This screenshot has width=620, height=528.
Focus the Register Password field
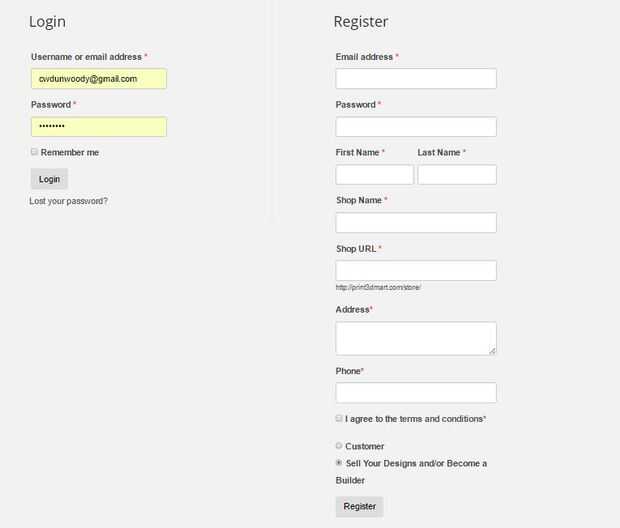(x=416, y=126)
